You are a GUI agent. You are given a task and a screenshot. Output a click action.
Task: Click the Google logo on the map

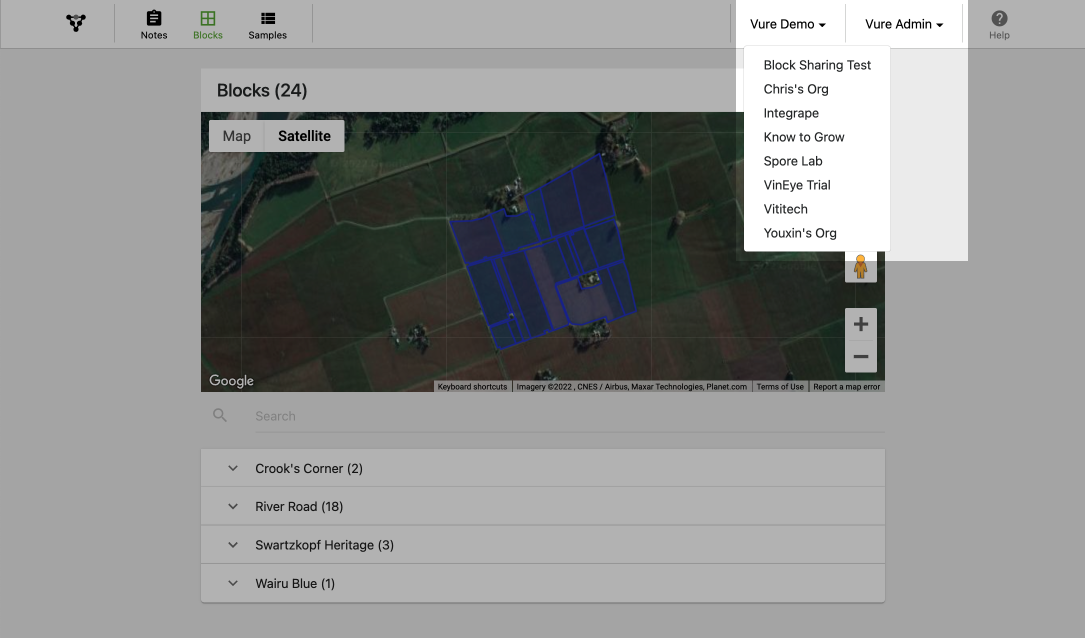(231, 381)
